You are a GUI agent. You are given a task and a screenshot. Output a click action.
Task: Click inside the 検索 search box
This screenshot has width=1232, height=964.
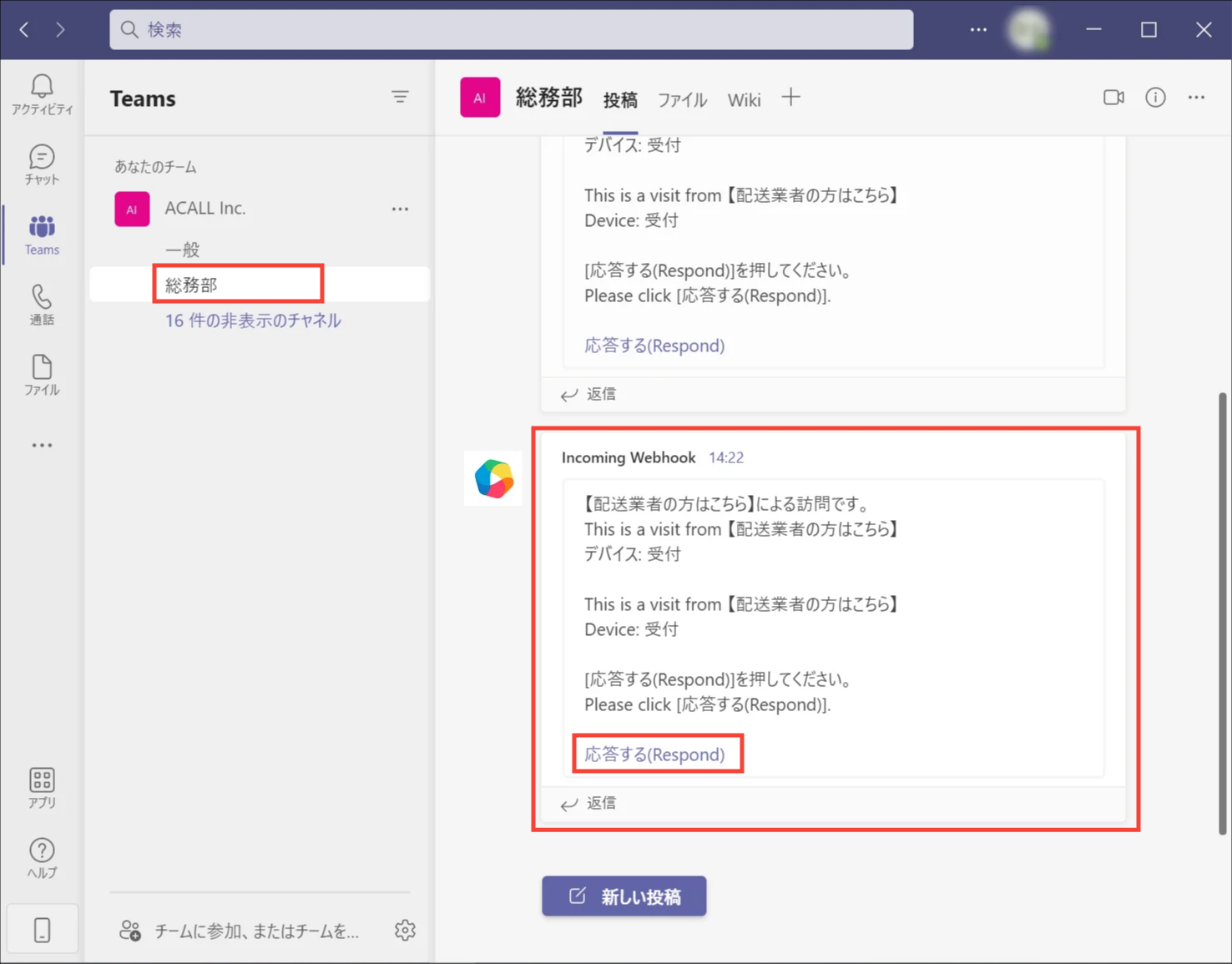[x=511, y=30]
